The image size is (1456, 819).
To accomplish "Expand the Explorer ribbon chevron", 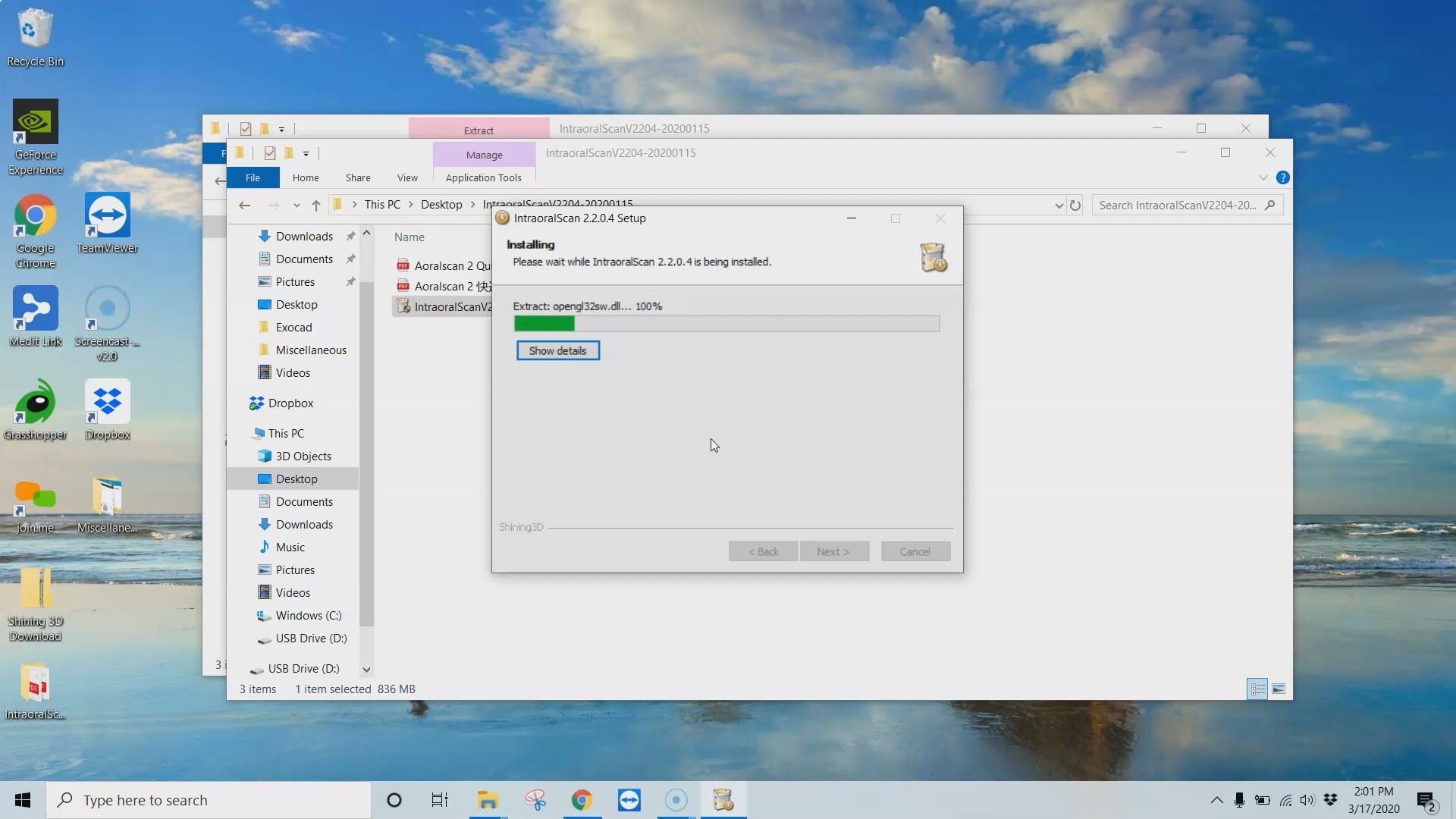I will pos(1263,177).
